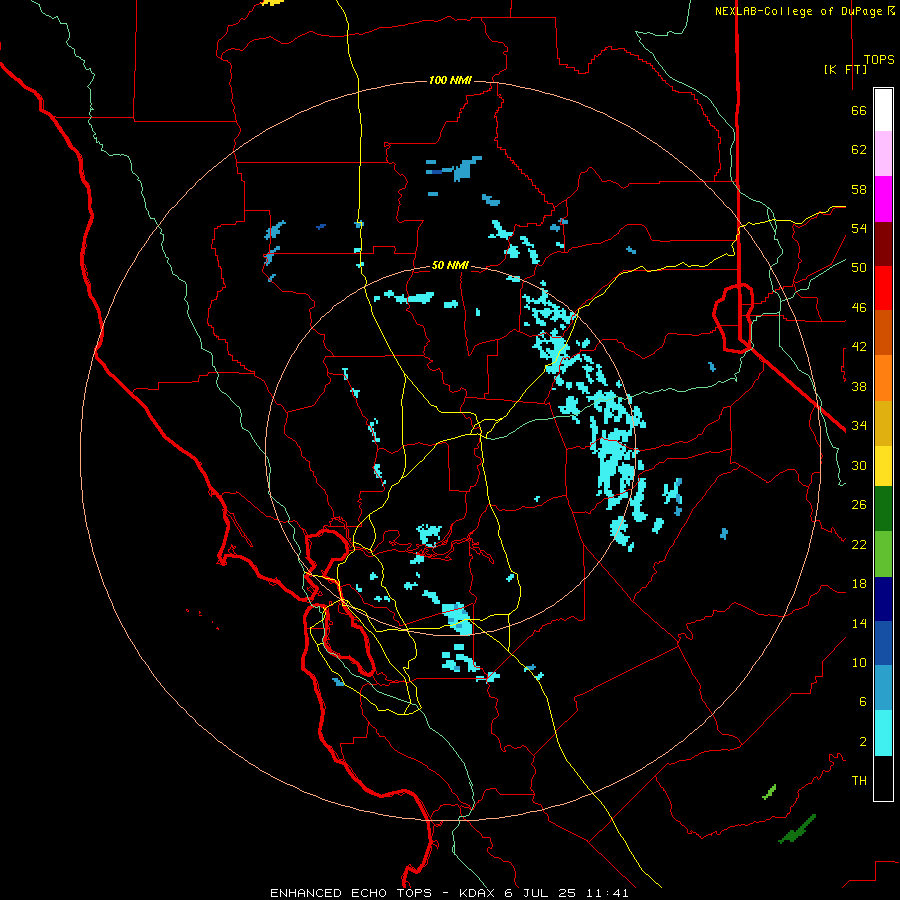Screen dimensions: 900x900
Task: Click the '50 NMI' range ring label
Action: [x=450, y=265]
